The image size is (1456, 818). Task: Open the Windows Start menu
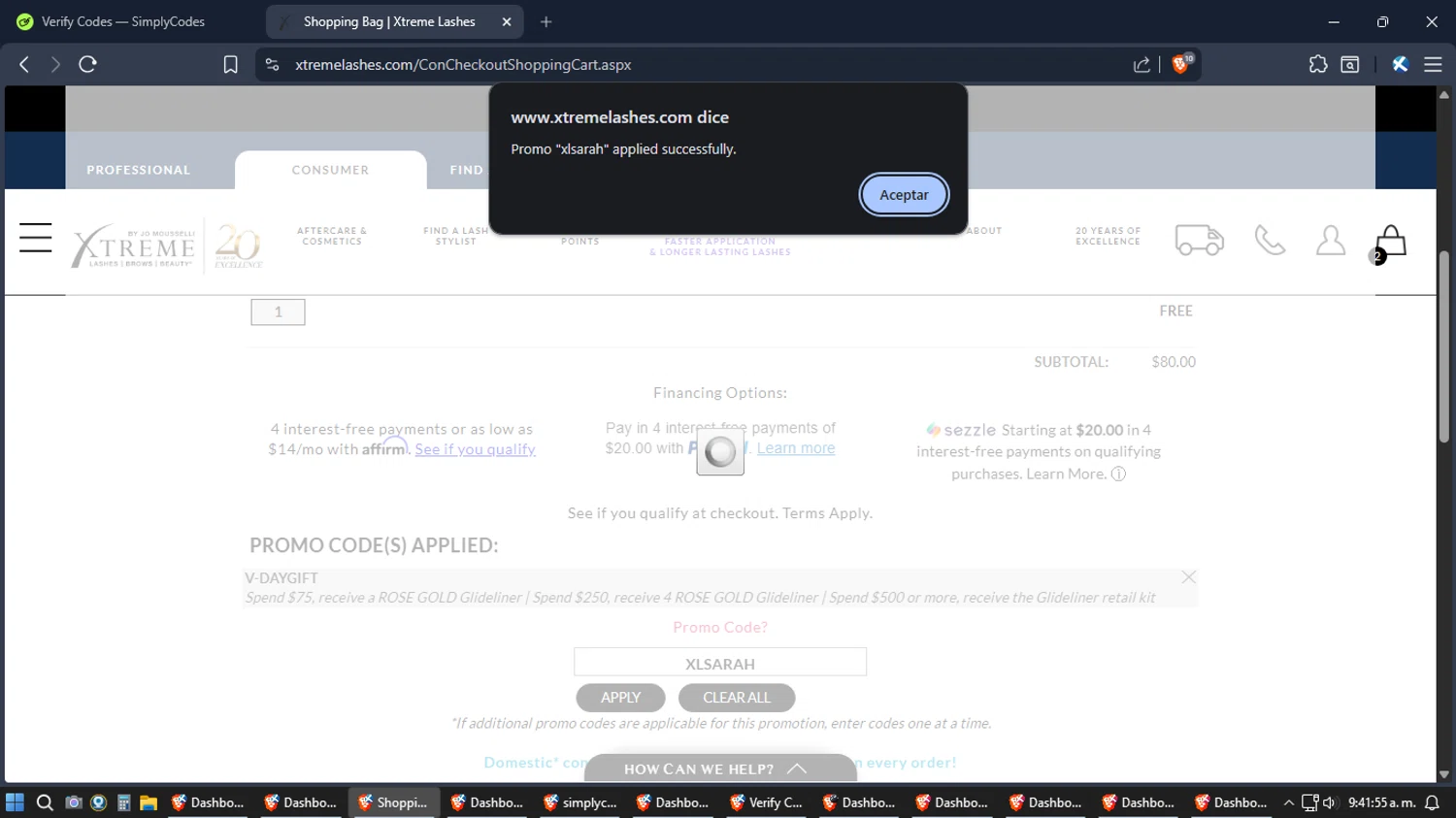[15, 802]
